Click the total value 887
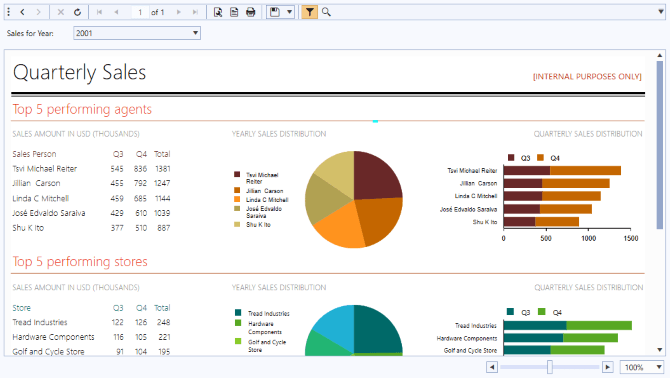 pyautogui.click(x=163, y=228)
